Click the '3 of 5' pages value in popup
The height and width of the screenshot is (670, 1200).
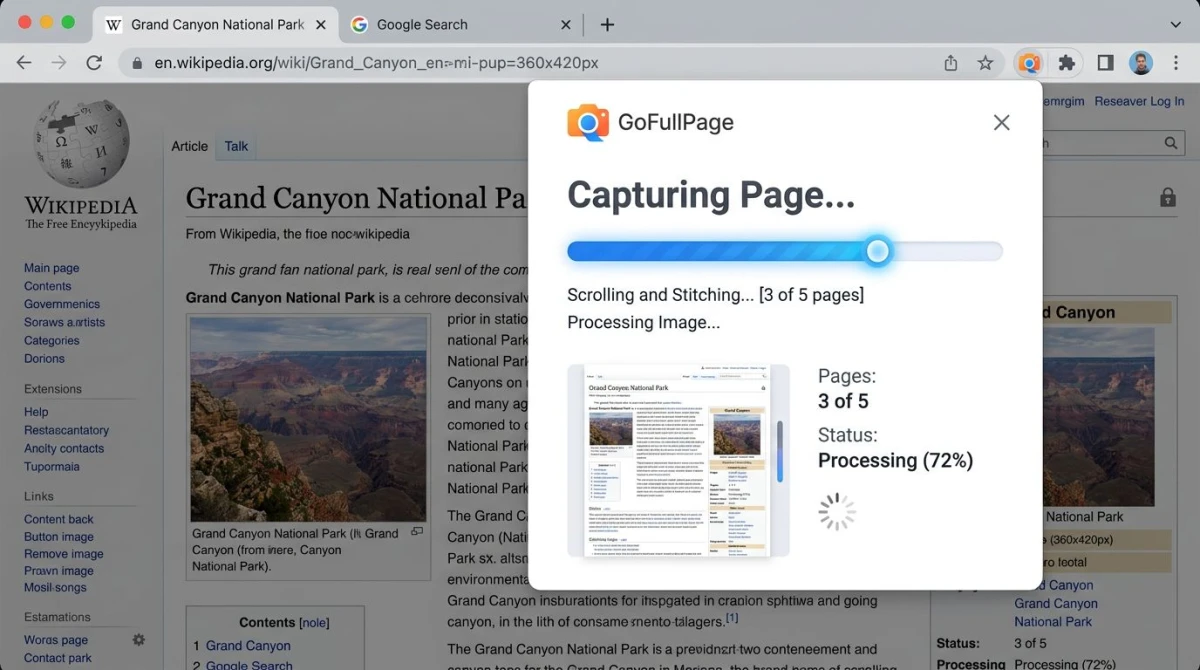[x=843, y=401]
